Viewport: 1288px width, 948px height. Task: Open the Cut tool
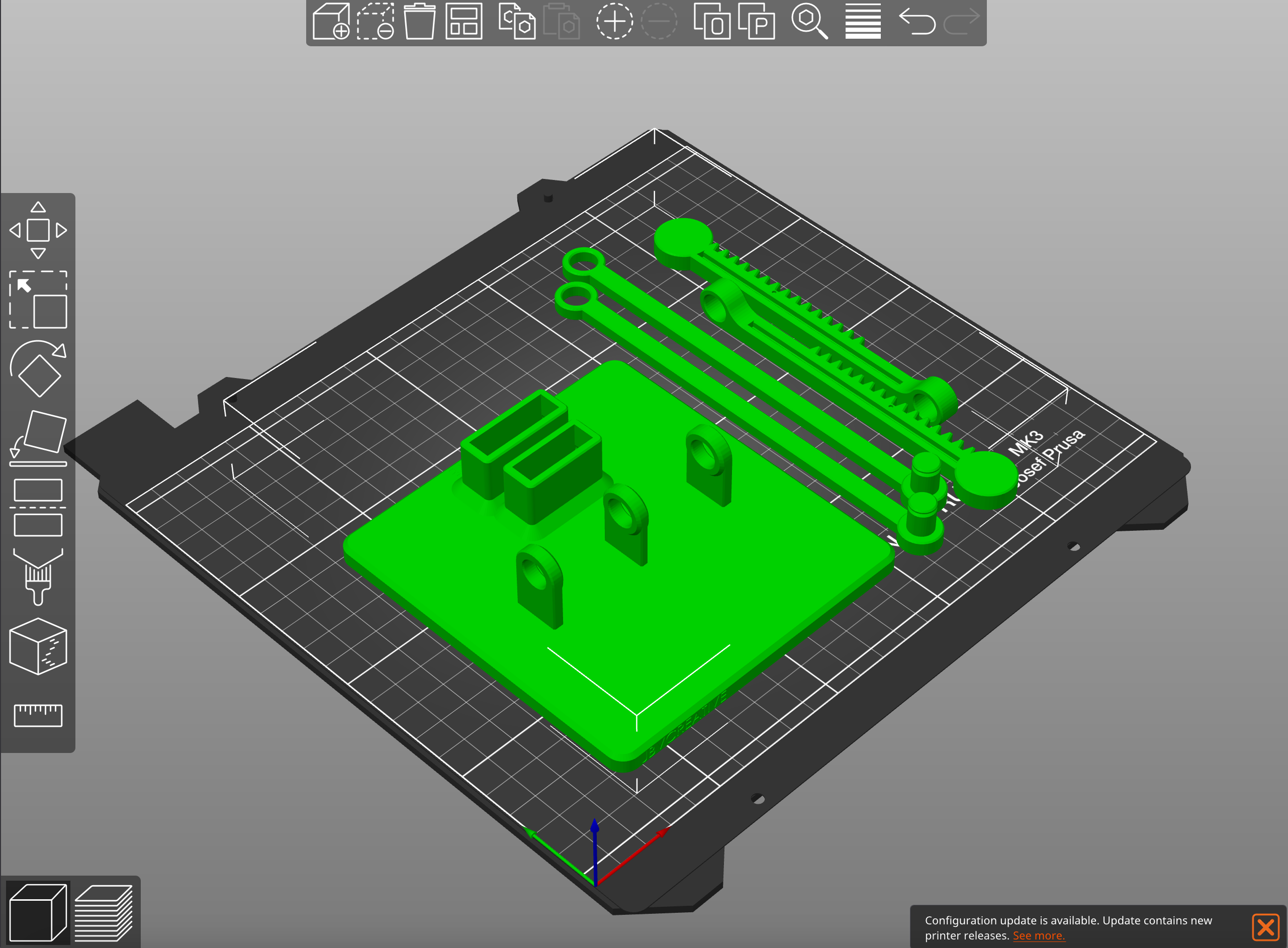(38, 507)
